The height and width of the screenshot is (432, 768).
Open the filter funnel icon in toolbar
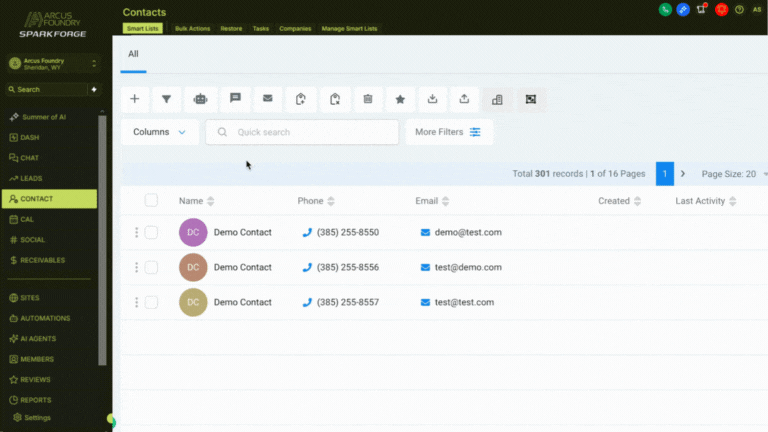point(166,99)
